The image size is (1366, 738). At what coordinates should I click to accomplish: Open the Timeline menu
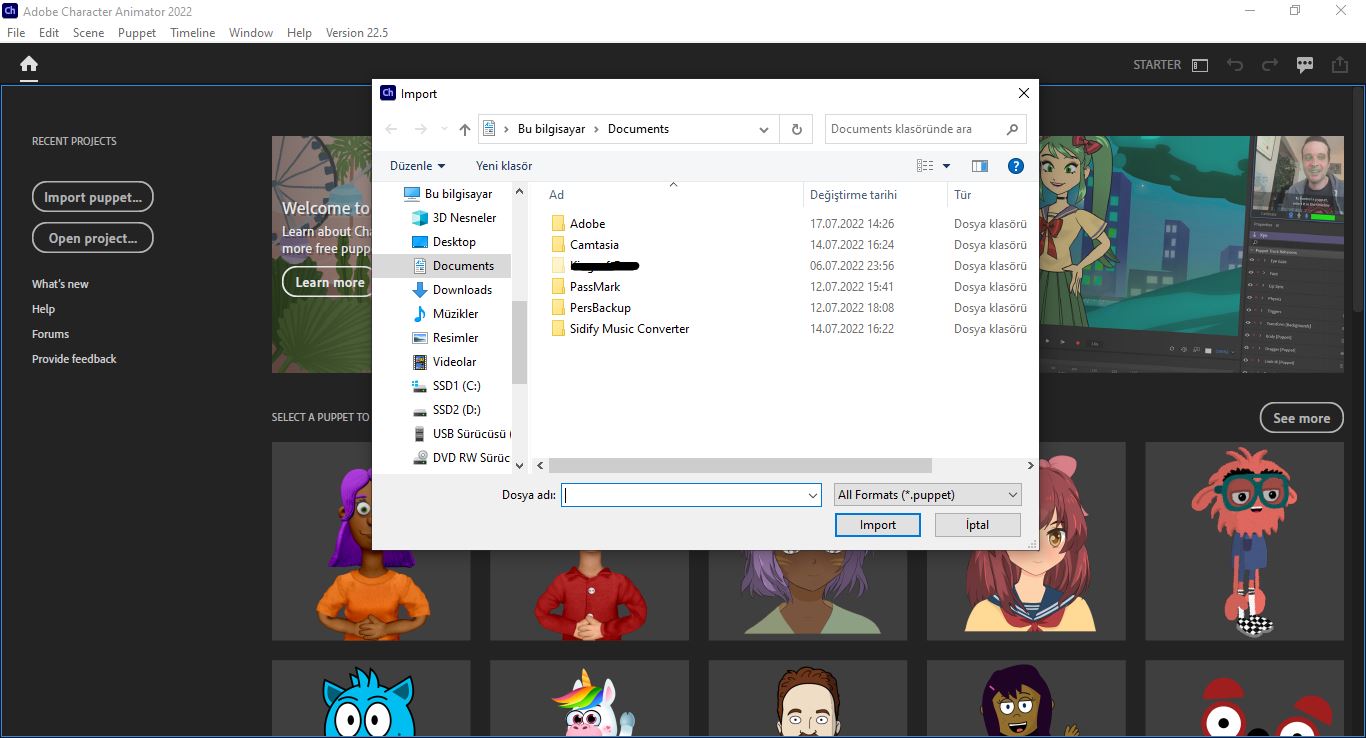(x=192, y=33)
